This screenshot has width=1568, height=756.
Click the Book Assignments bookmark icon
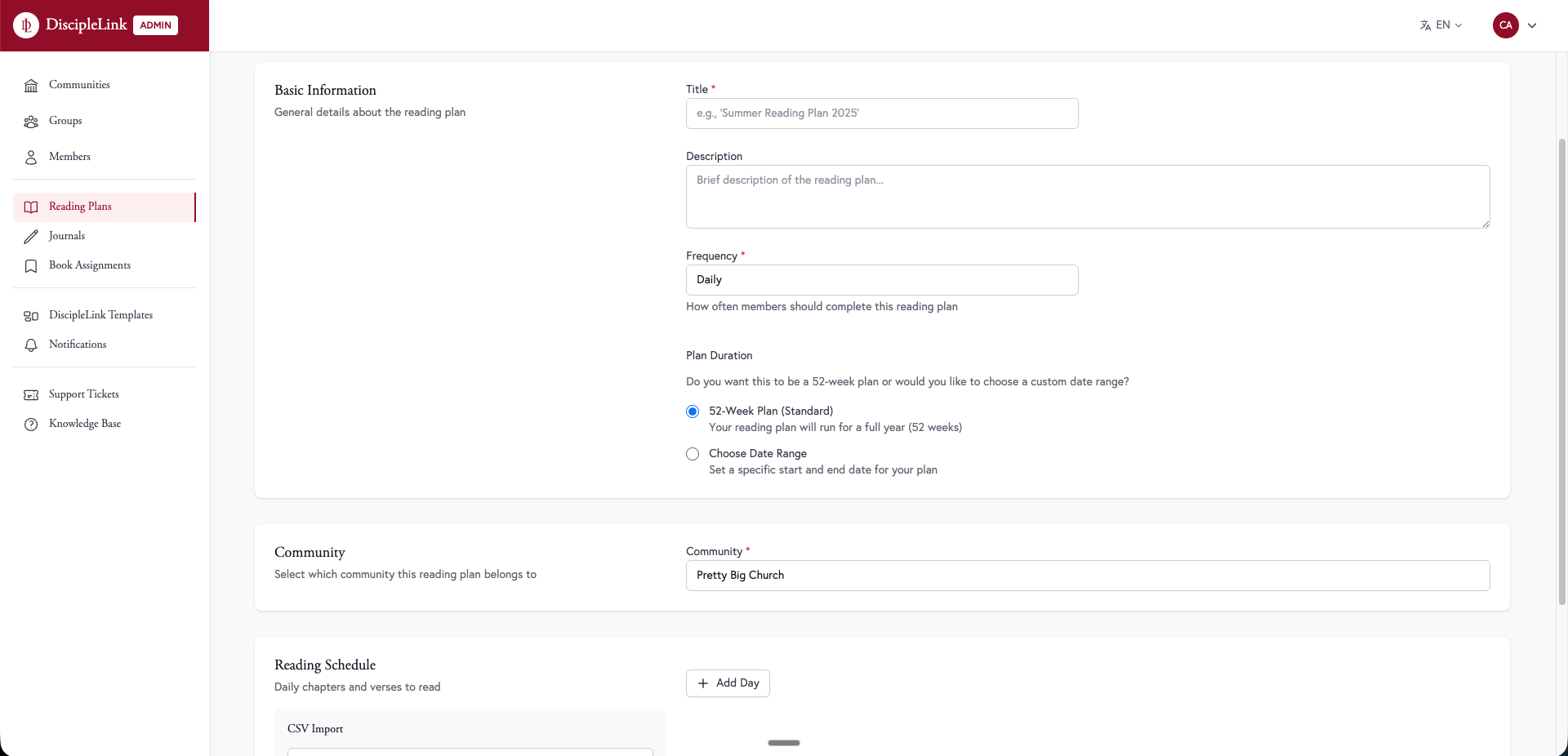(31, 266)
